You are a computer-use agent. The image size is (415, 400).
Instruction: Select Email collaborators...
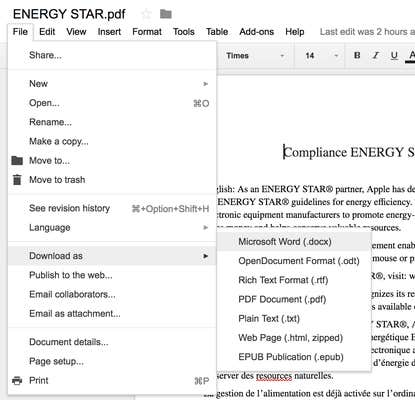pyautogui.click(x=112, y=295)
